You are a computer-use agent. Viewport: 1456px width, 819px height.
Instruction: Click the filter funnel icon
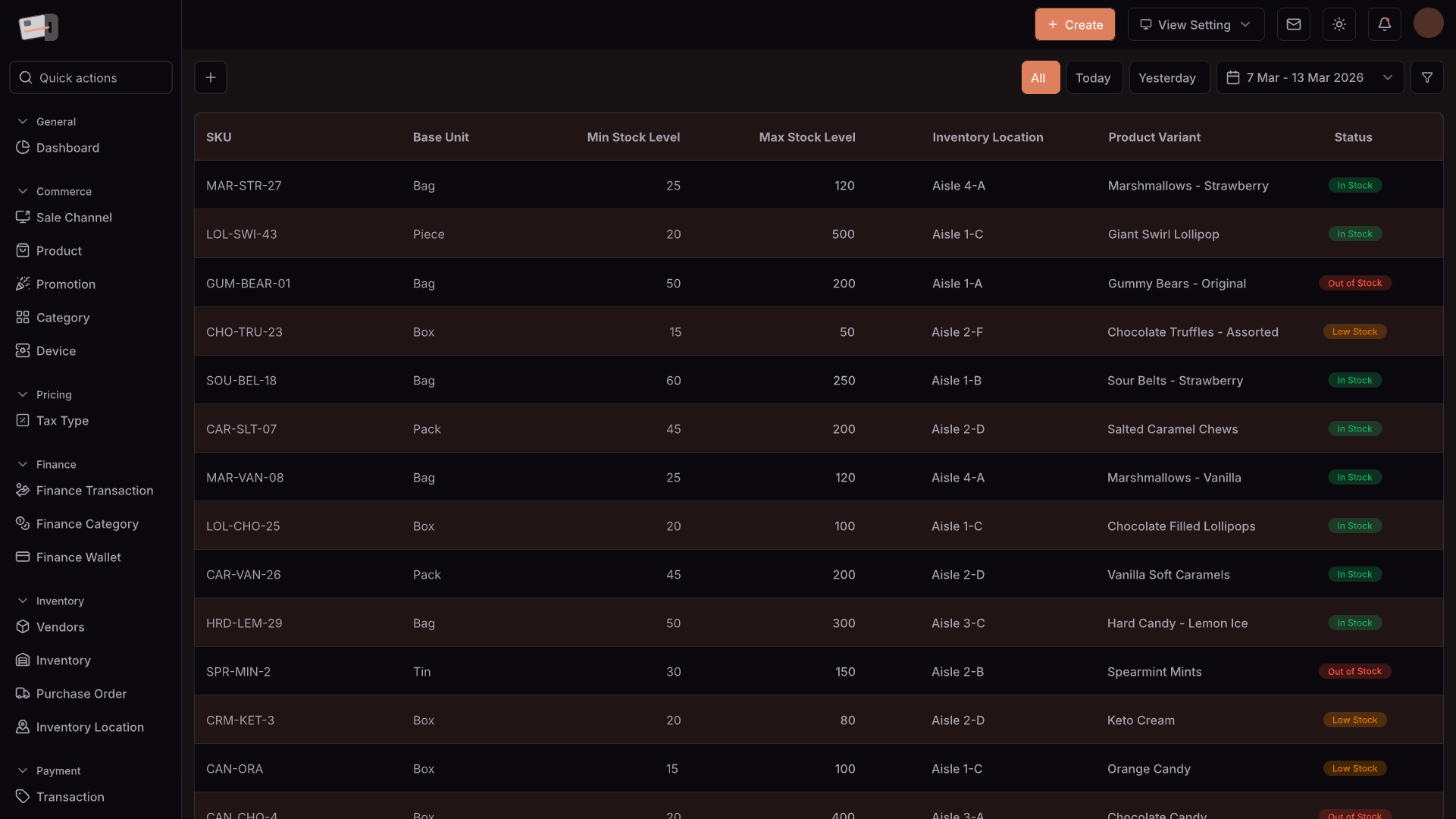1426,77
